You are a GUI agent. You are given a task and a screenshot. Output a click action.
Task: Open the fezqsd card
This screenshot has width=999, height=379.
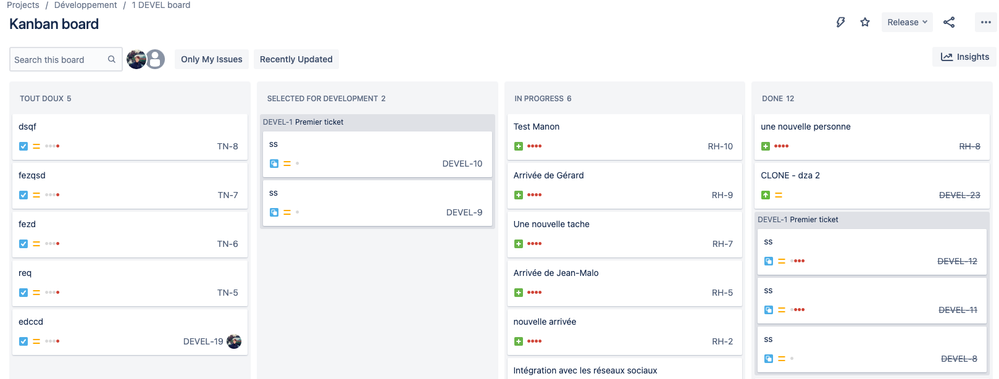tap(130, 185)
